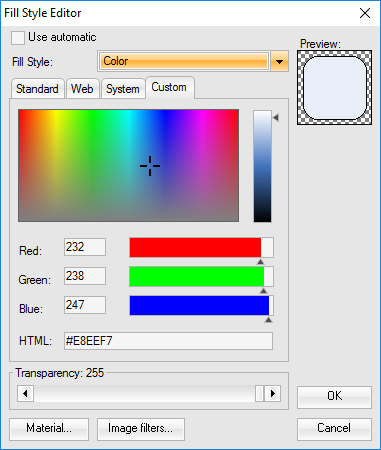This screenshot has width=381, height=450.
Task: Click the red color slider bar
Action: (201, 247)
